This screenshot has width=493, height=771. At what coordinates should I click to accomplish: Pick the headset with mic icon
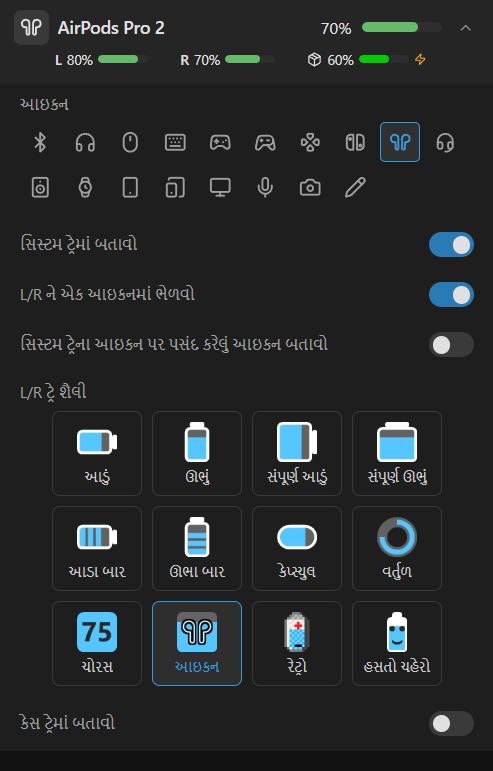(x=445, y=143)
